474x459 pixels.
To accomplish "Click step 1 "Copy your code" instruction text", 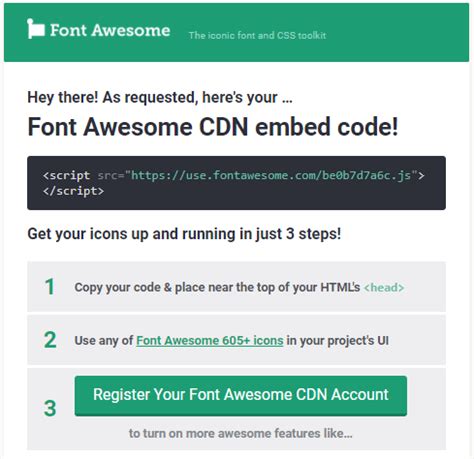I will [217, 287].
